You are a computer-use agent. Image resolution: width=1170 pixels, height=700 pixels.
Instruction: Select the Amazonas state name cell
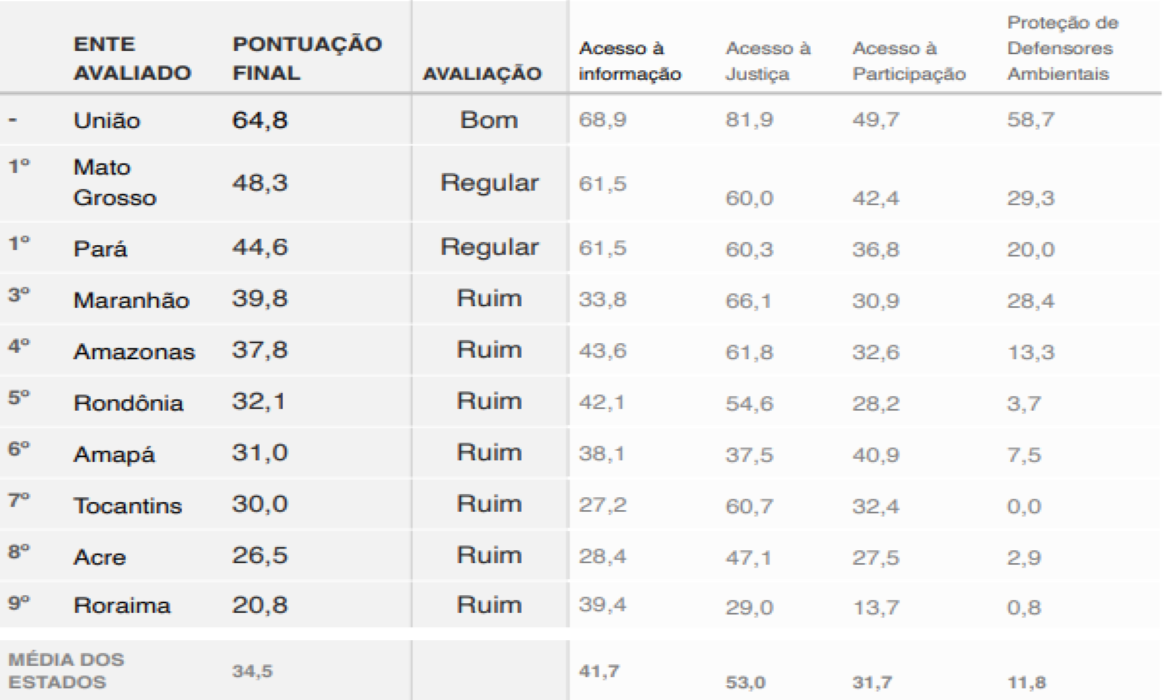coord(125,350)
